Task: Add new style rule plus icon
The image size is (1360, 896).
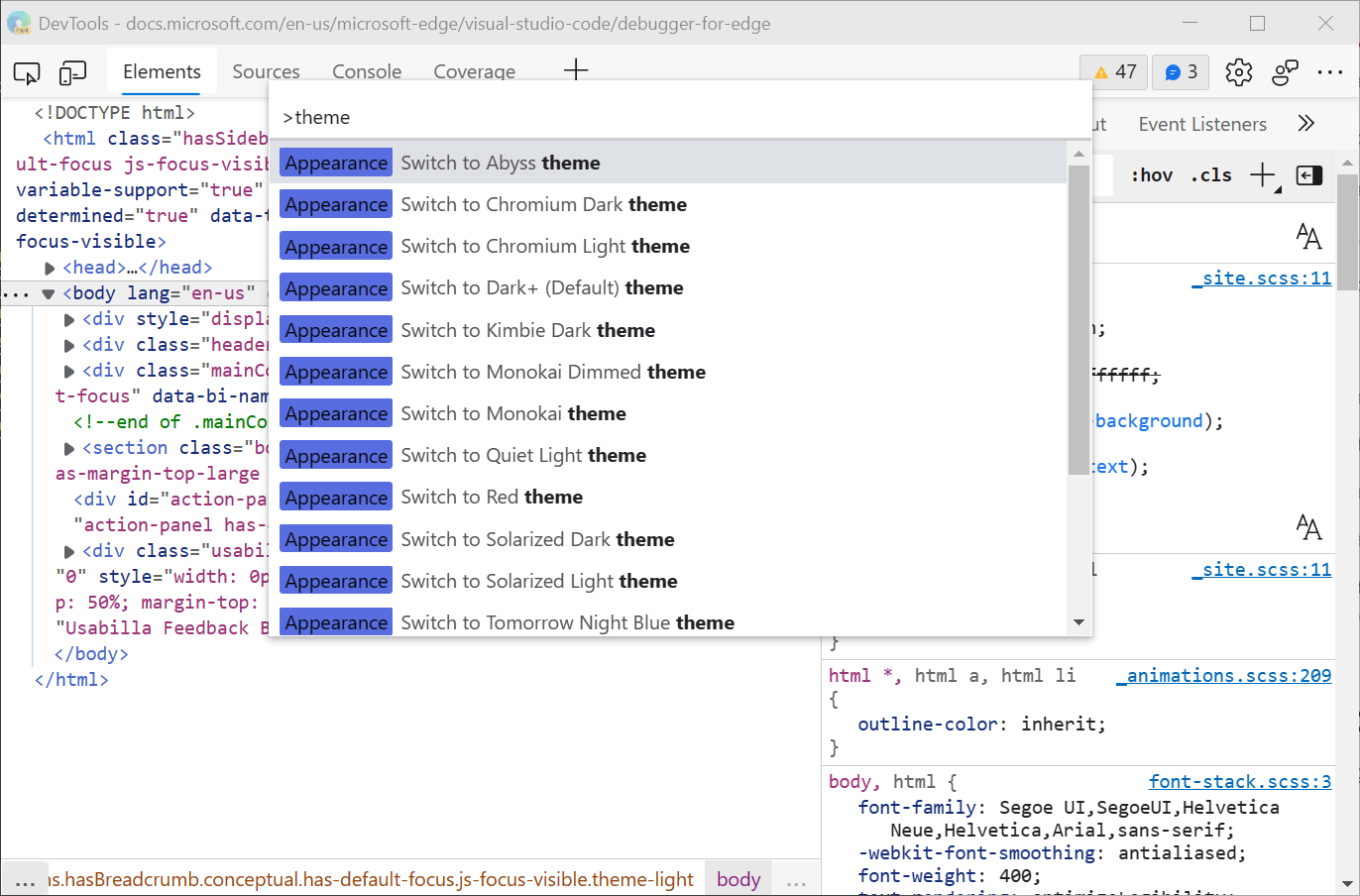Action: [1262, 175]
